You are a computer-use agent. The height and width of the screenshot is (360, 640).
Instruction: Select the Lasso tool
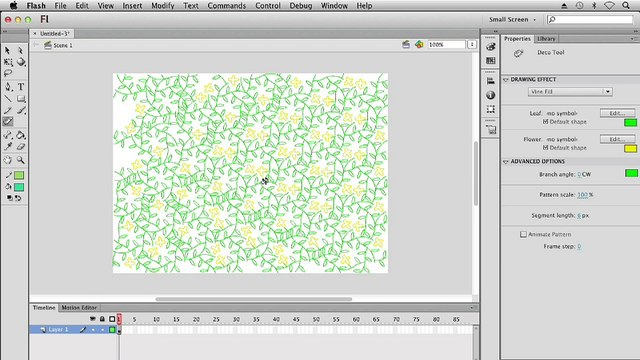pyautogui.click(x=8, y=73)
